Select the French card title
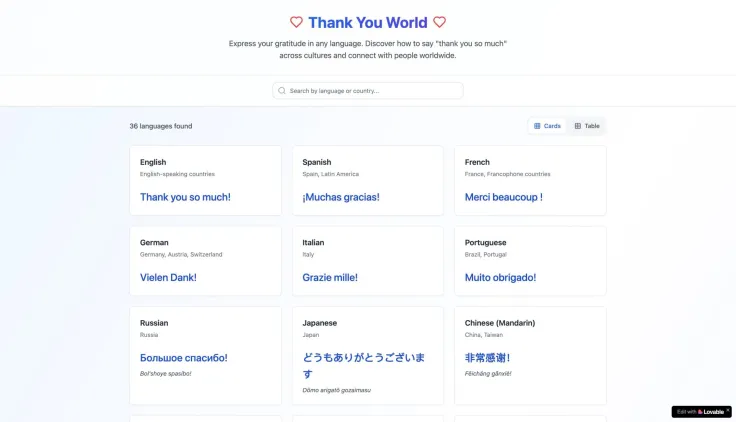This screenshot has height=422, width=736. click(x=477, y=162)
